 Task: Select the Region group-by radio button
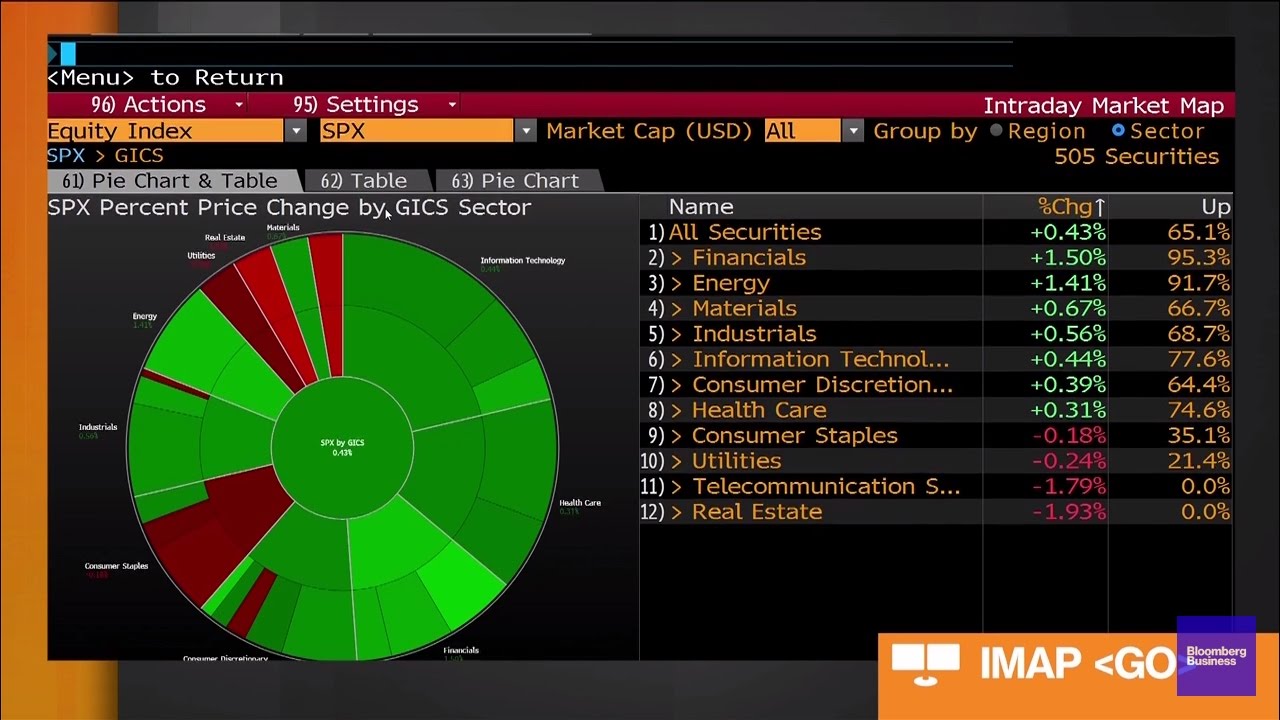[x=996, y=131]
